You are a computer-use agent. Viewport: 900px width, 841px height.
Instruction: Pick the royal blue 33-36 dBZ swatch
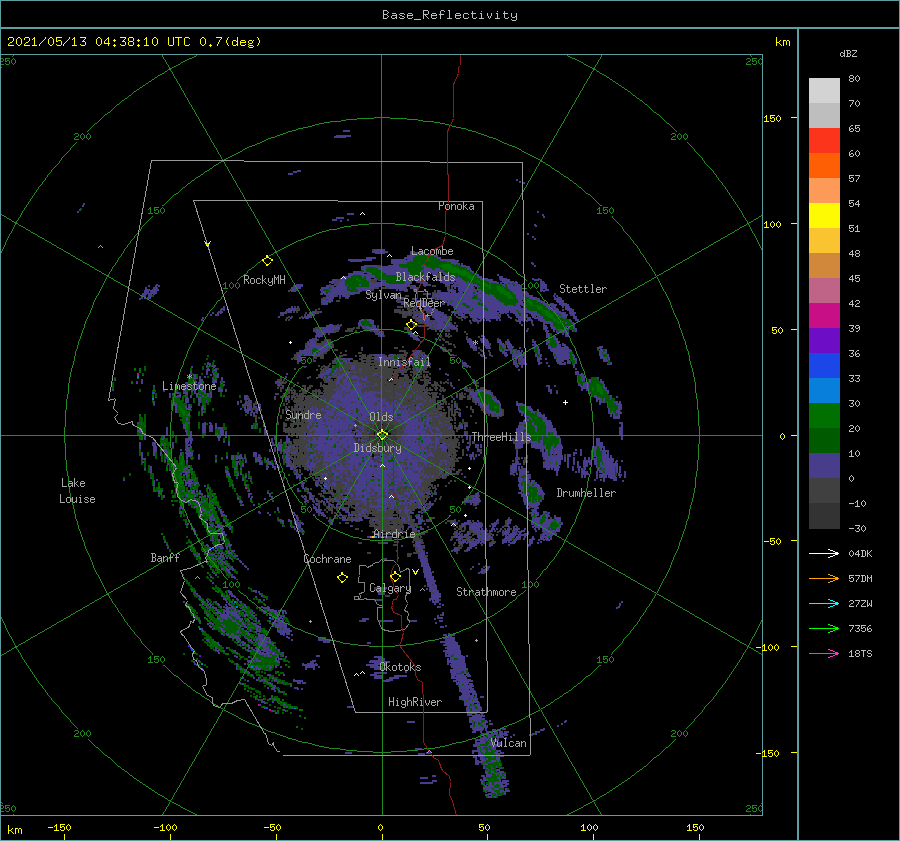click(824, 366)
